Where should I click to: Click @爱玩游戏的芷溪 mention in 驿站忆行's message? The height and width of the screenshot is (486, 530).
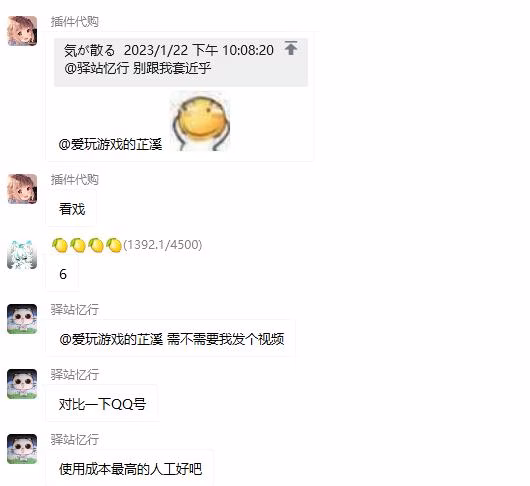(111, 339)
